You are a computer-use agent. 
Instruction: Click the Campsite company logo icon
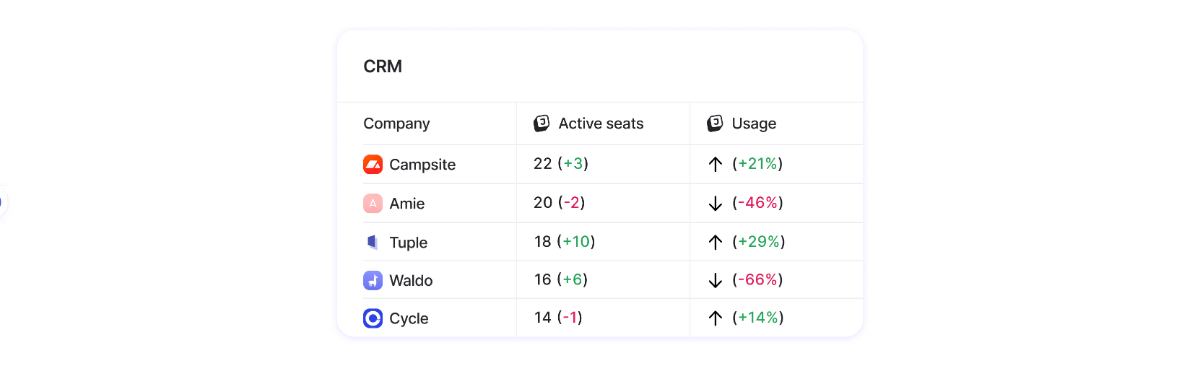373,164
